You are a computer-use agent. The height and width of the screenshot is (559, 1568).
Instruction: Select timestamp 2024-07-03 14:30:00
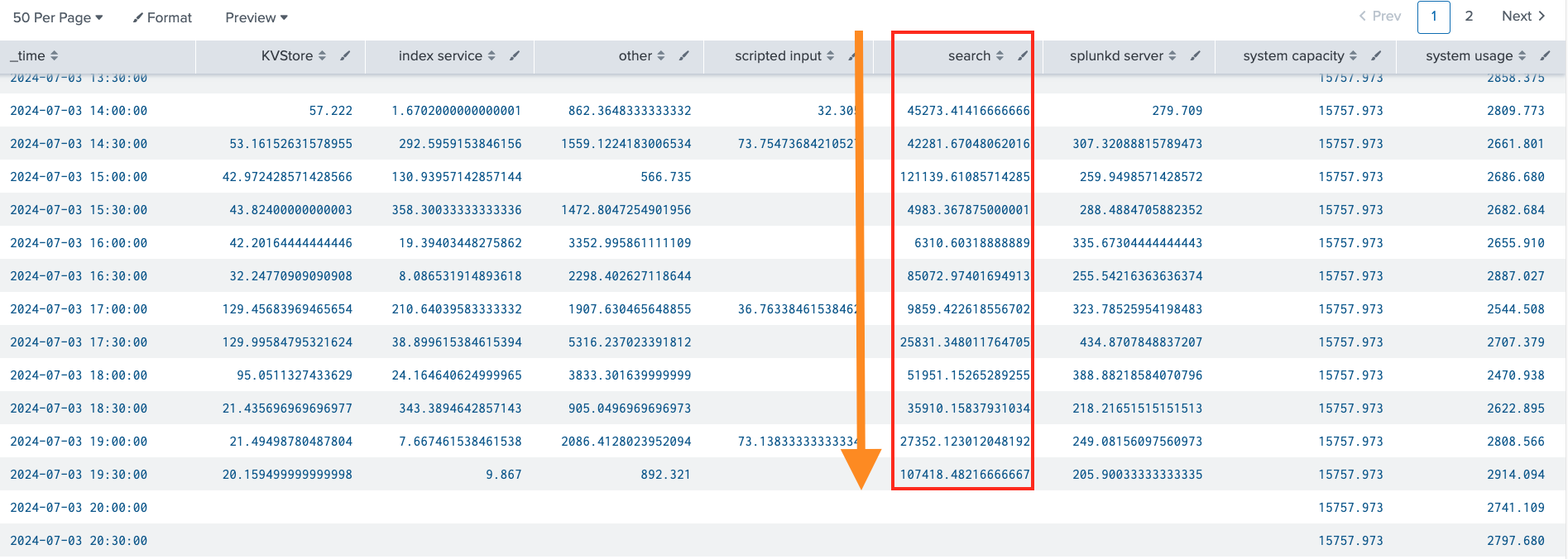(x=79, y=144)
